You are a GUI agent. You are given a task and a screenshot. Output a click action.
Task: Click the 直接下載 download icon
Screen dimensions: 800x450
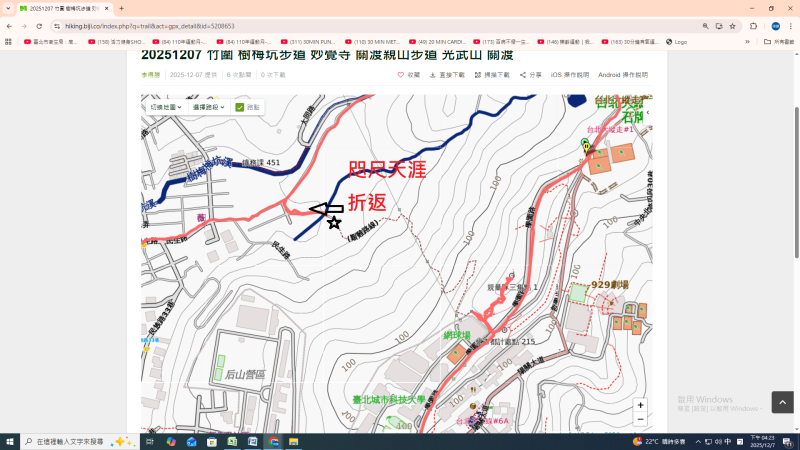click(x=433, y=75)
